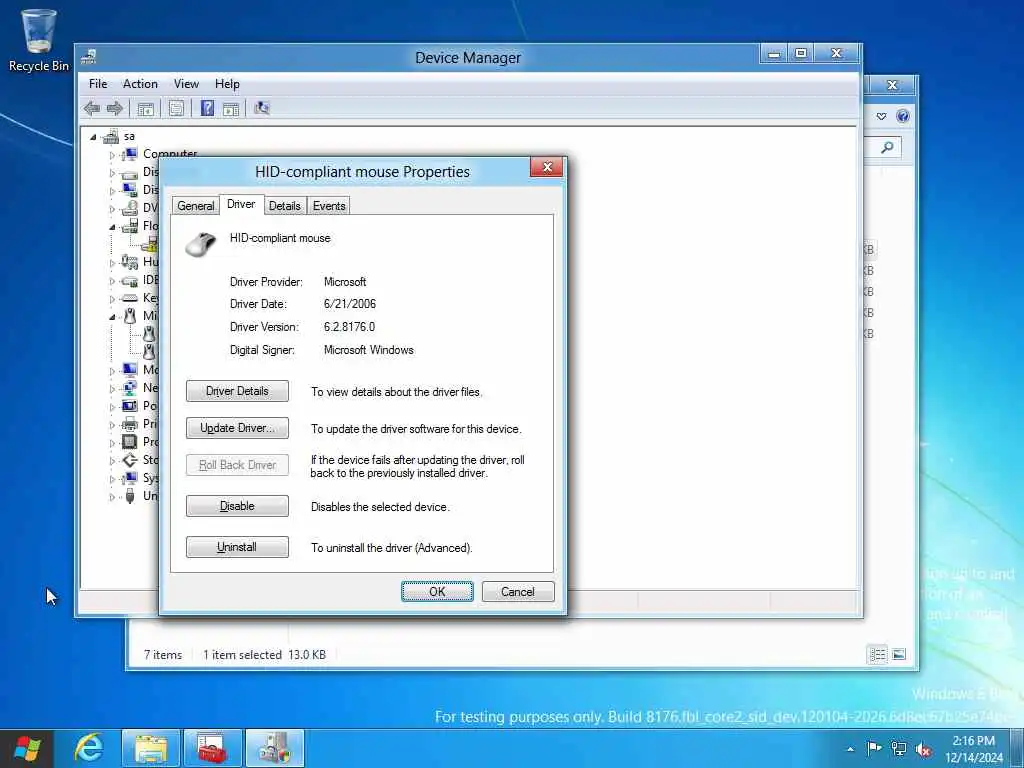Screen dimensions: 1024x768
Task: Collapse the Floppy tree category
Action: click(112, 227)
